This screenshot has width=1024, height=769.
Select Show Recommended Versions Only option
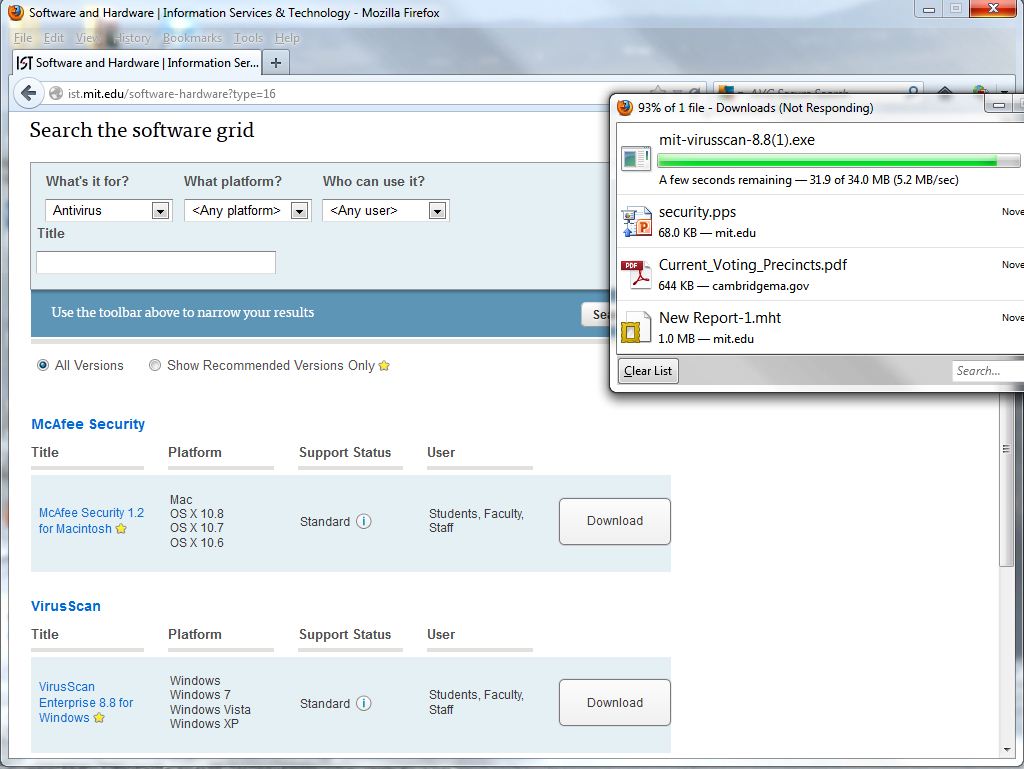coord(155,366)
